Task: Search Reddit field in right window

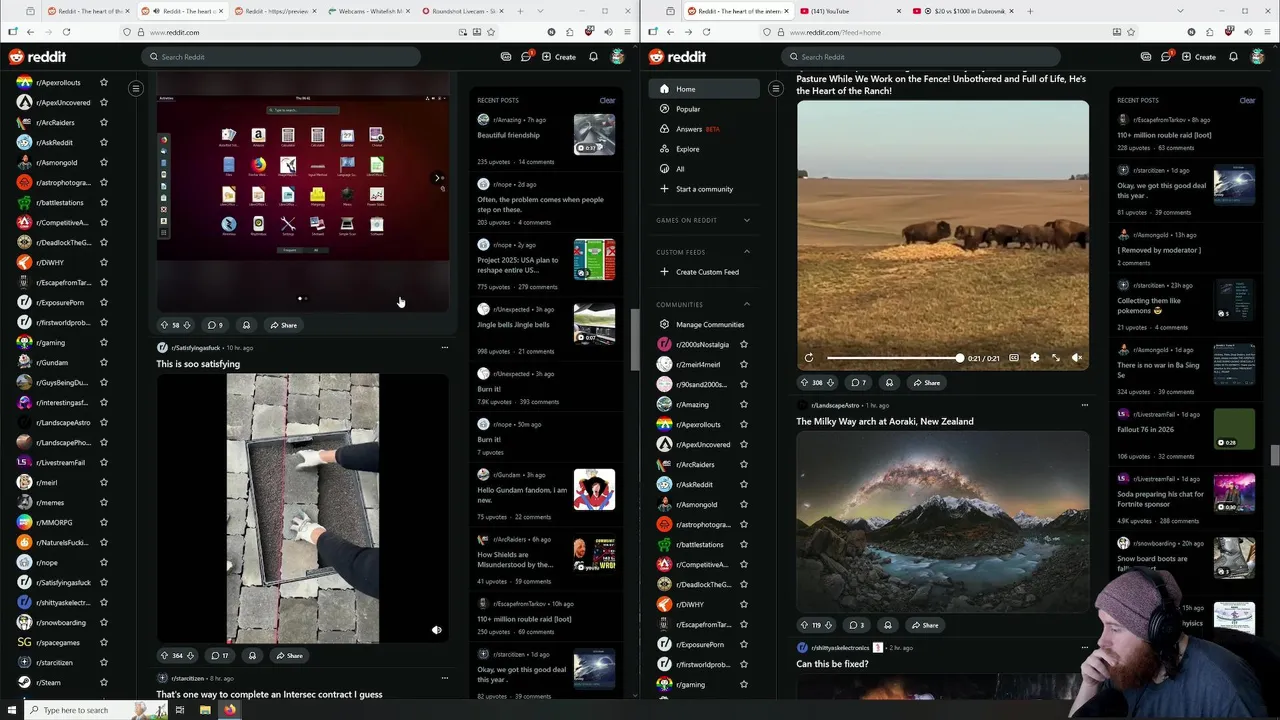Action: click(920, 57)
